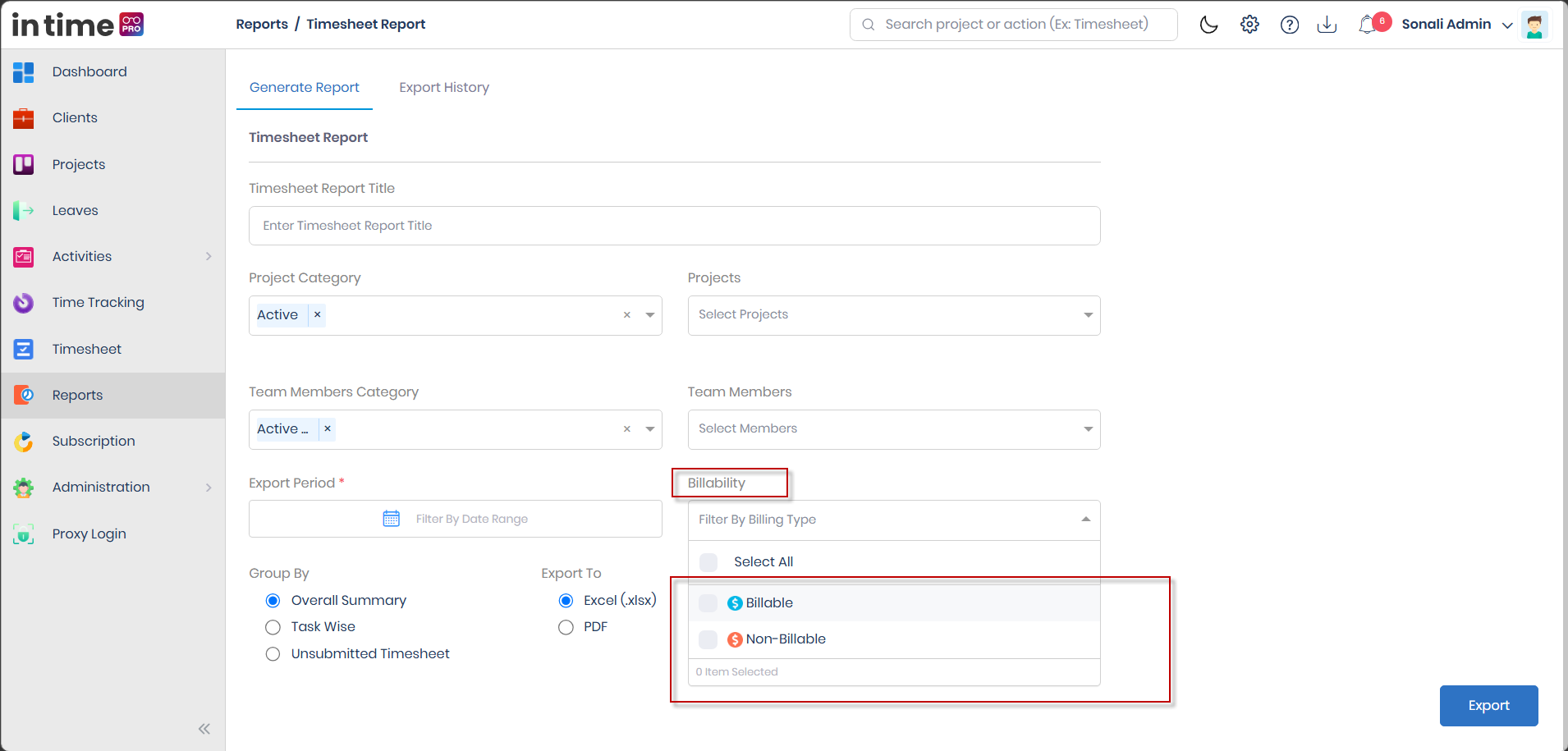Select Generate Report tab
Viewport: 1568px width, 751px height.
[x=305, y=88]
